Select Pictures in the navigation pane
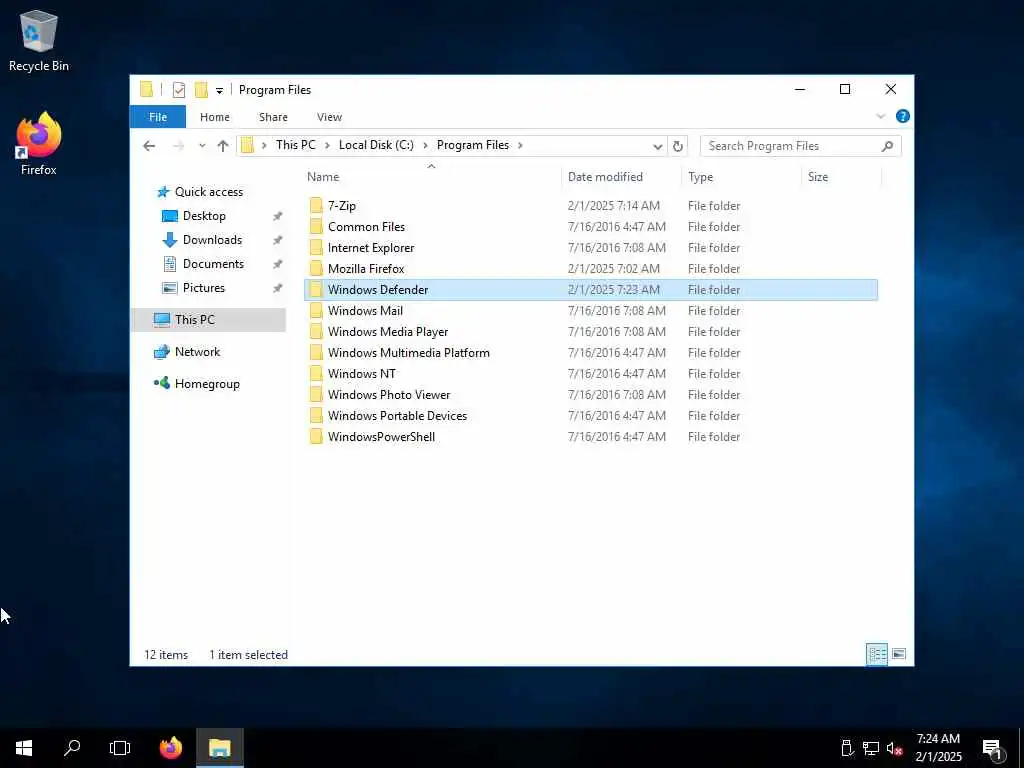The width and height of the screenshot is (1024, 768). pos(204,288)
